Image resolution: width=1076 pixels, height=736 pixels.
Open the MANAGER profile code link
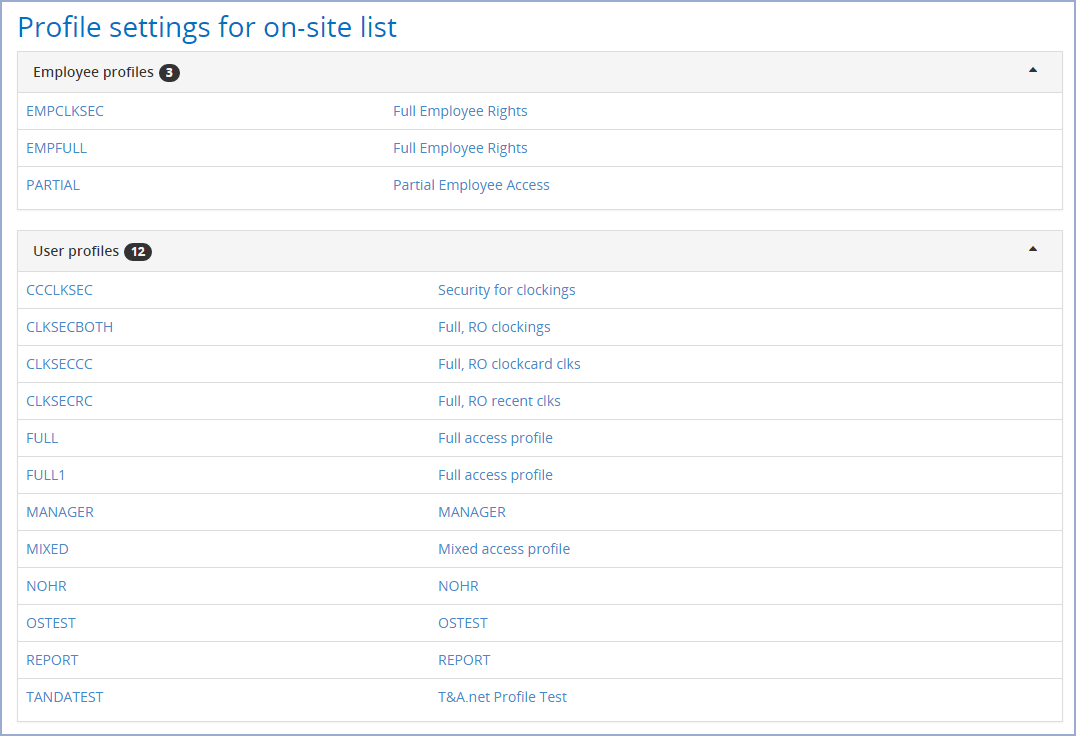pos(60,512)
